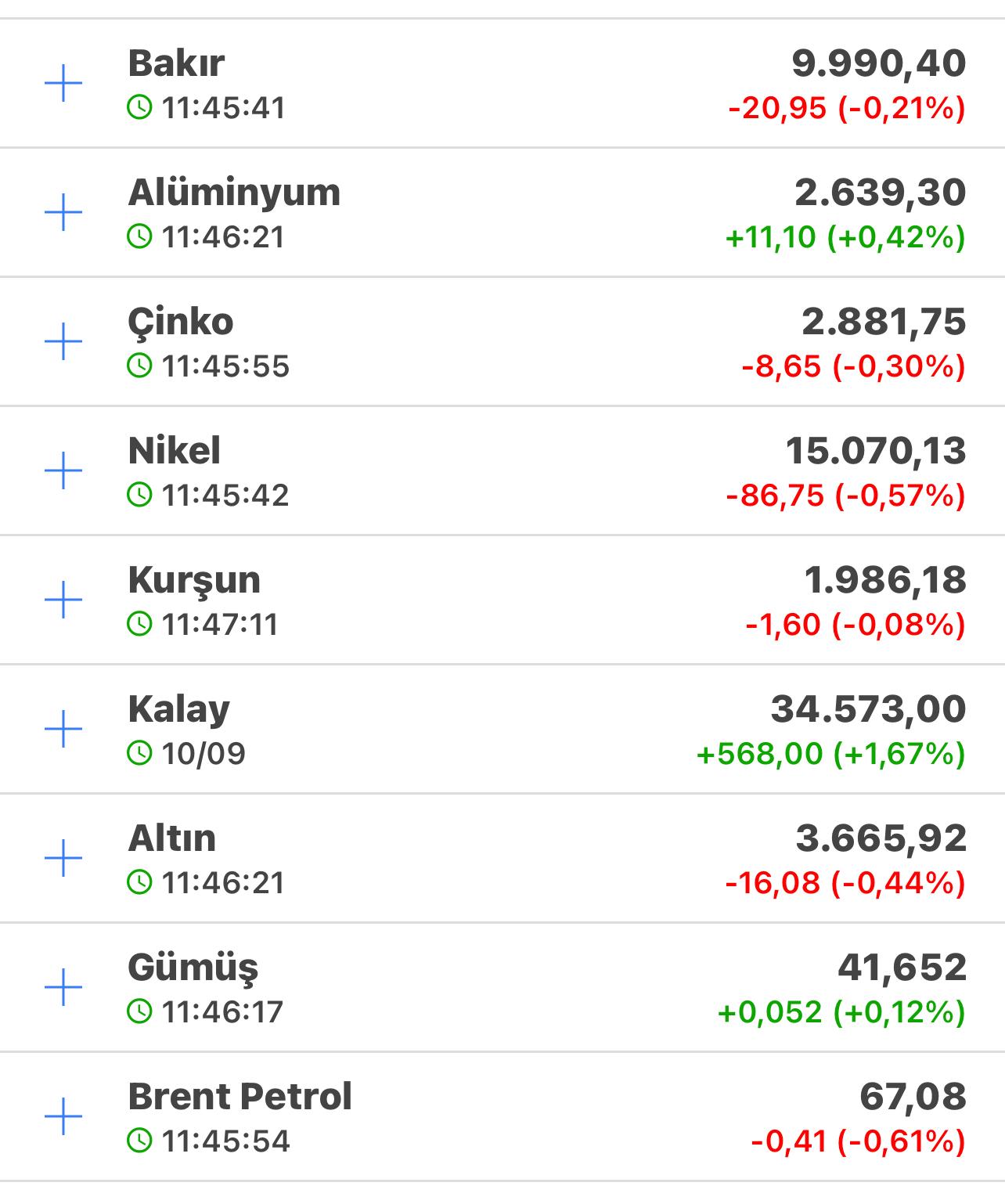Add Kurşun via the plus icon

click(x=63, y=600)
